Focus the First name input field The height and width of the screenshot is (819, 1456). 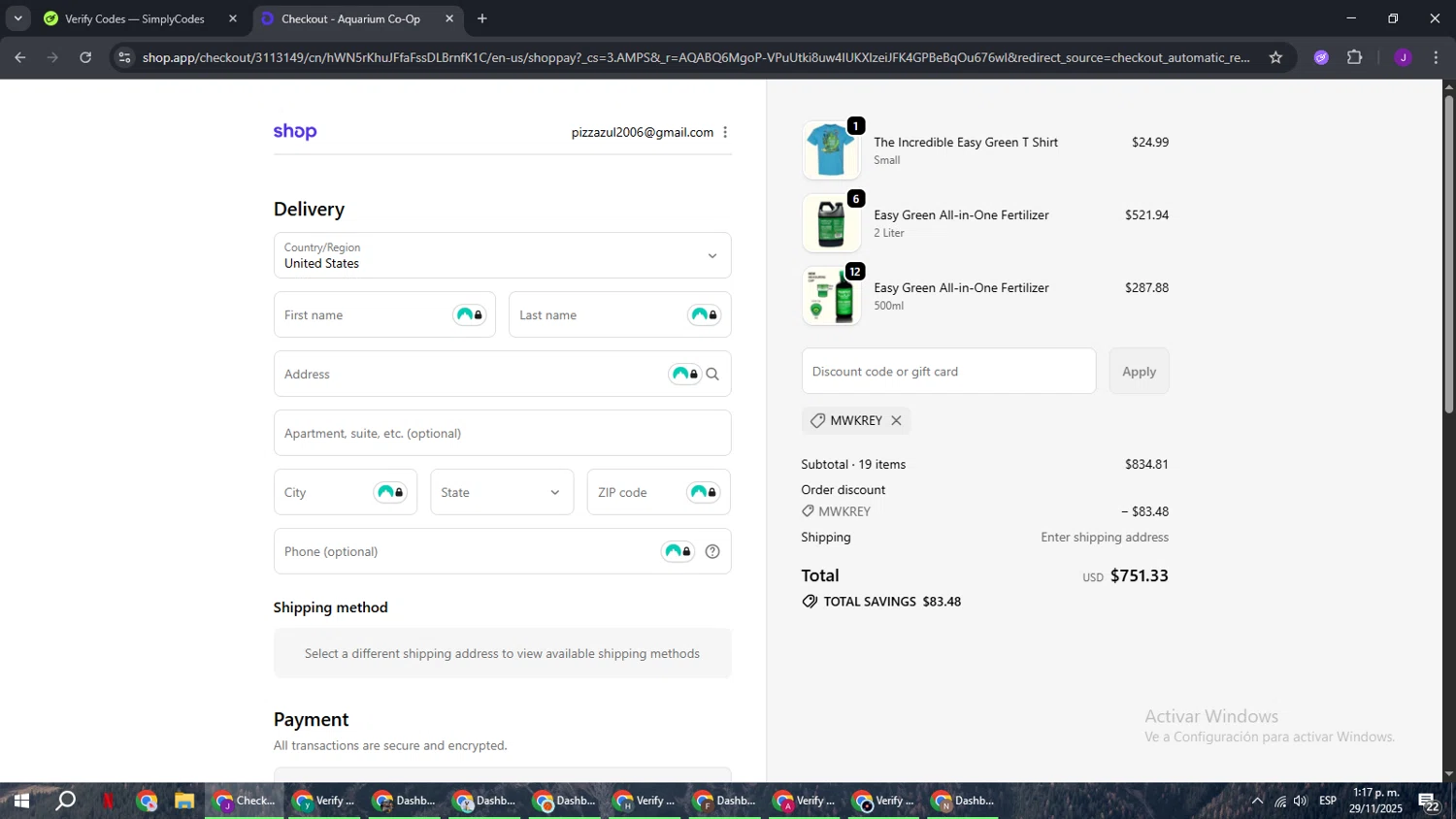click(x=384, y=314)
